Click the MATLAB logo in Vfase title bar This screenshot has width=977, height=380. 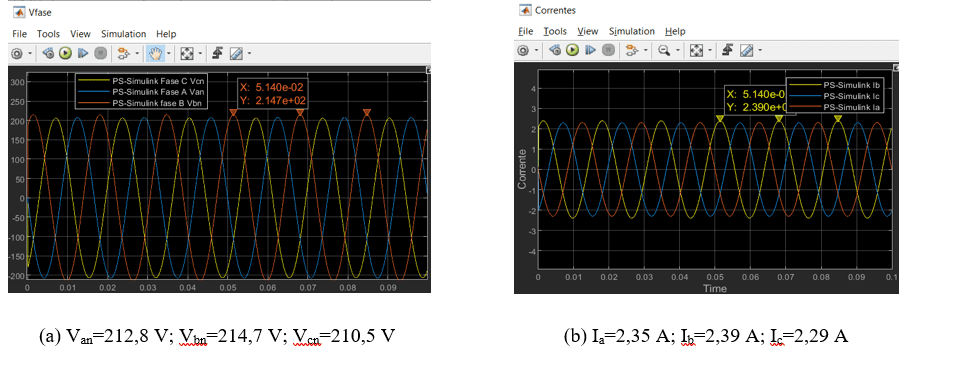(18, 11)
